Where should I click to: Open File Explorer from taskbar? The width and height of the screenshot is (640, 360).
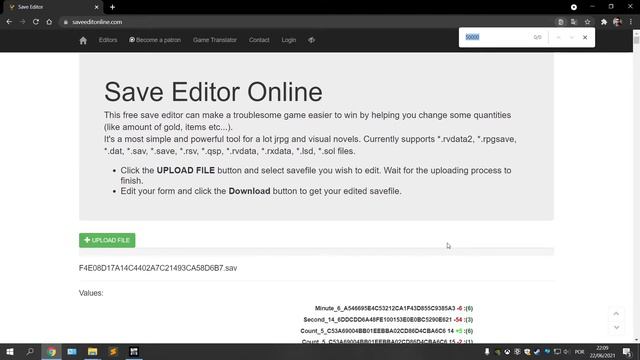[x=93, y=352]
